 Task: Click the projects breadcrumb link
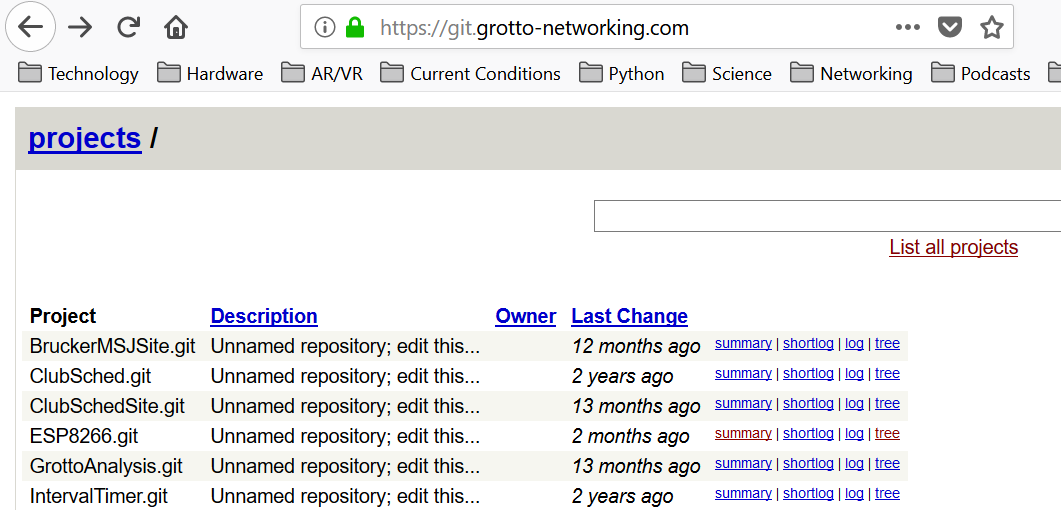[x=85, y=138]
